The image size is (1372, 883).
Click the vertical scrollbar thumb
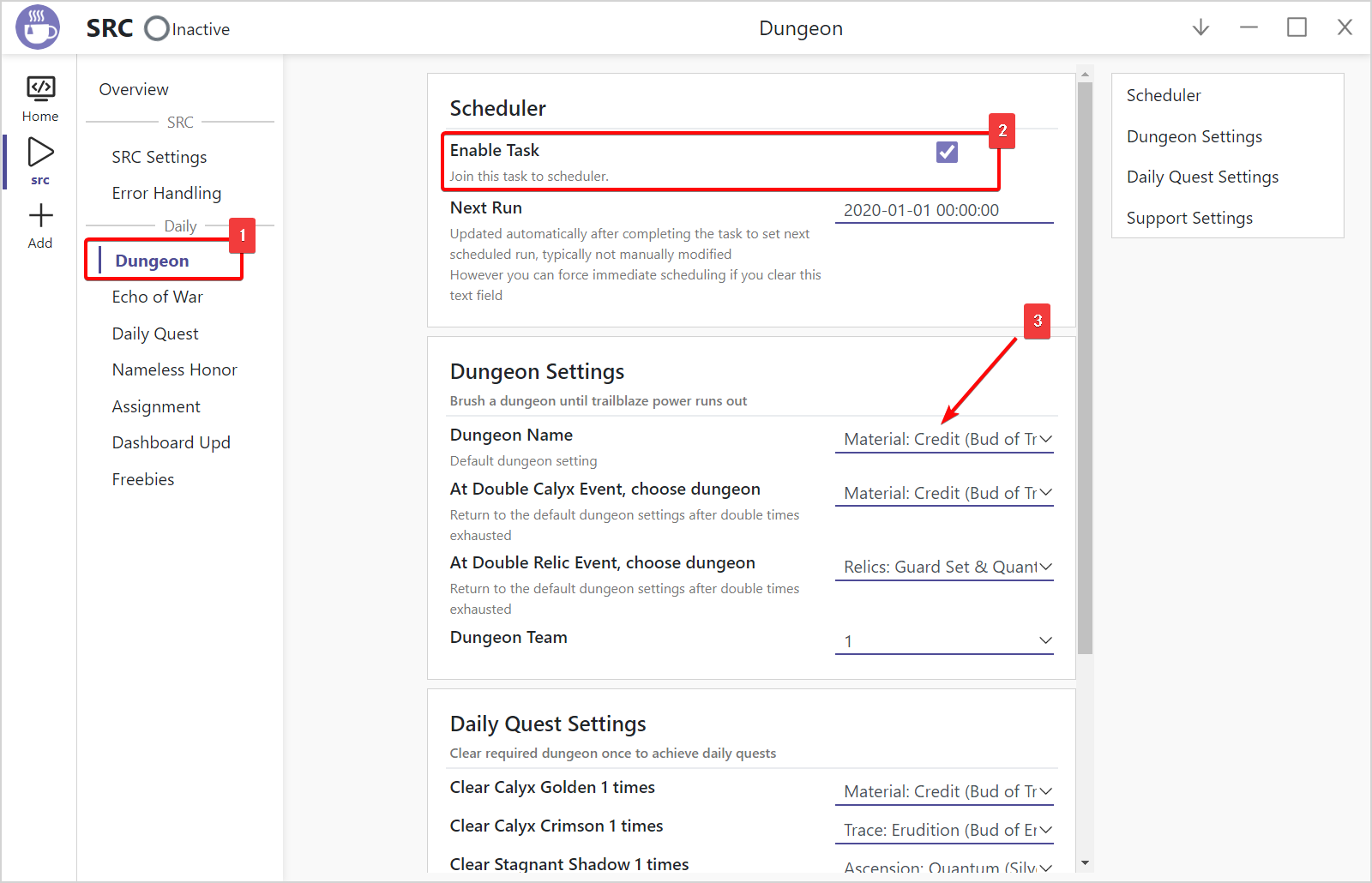click(x=1085, y=369)
